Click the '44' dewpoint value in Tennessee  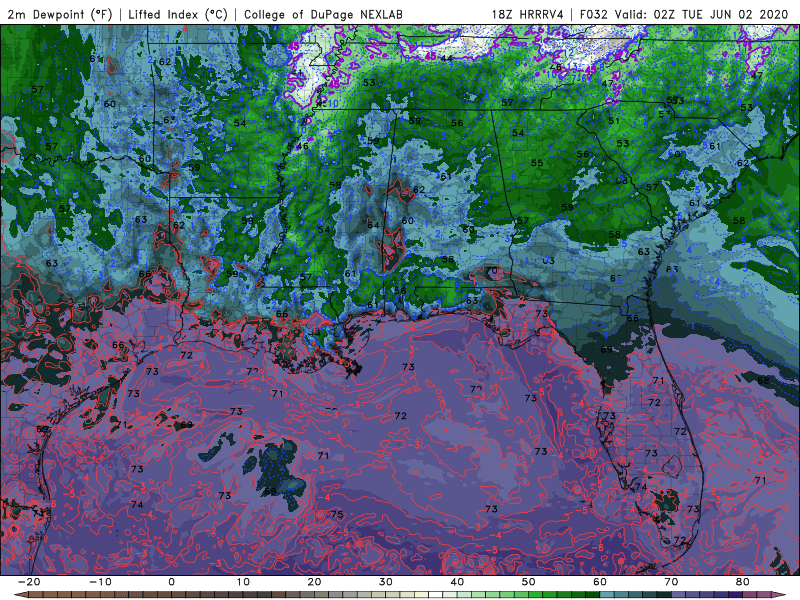(x=446, y=59)
